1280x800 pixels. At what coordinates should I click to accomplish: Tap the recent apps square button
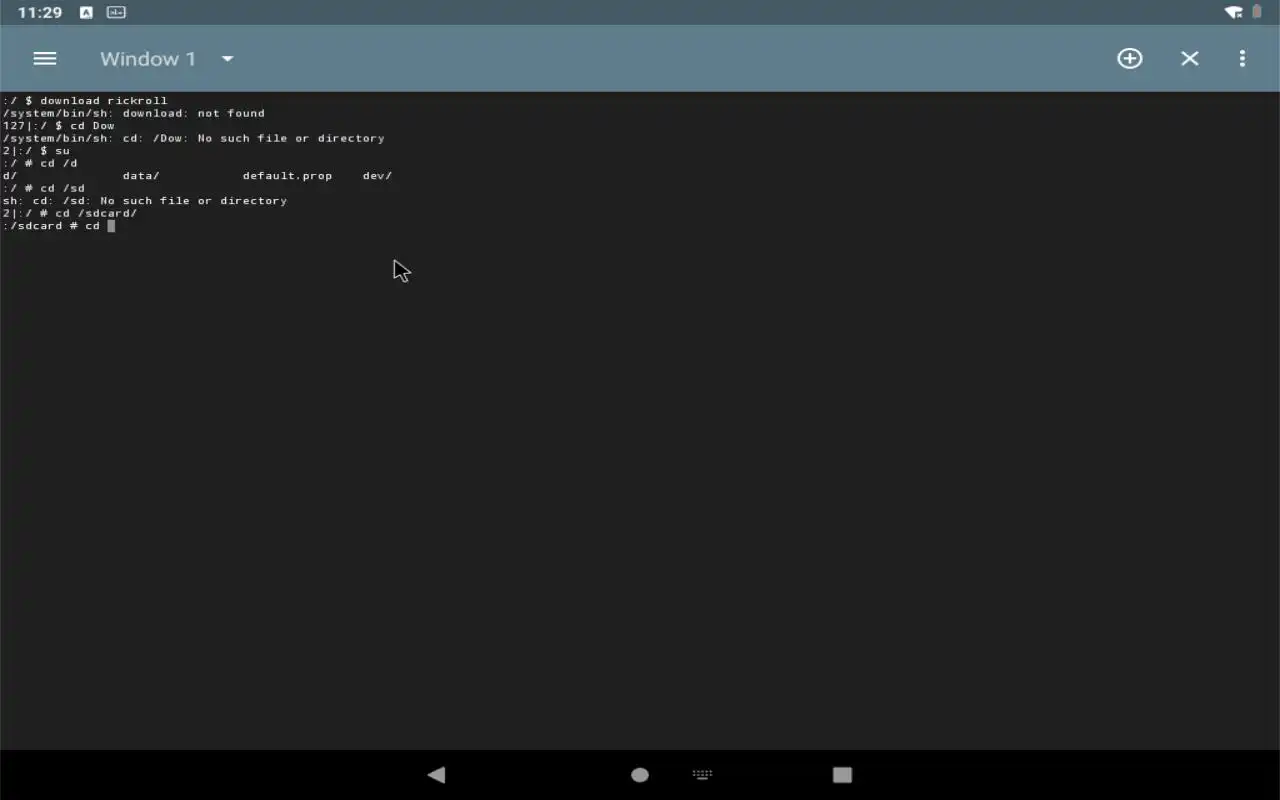pos(842,775)
